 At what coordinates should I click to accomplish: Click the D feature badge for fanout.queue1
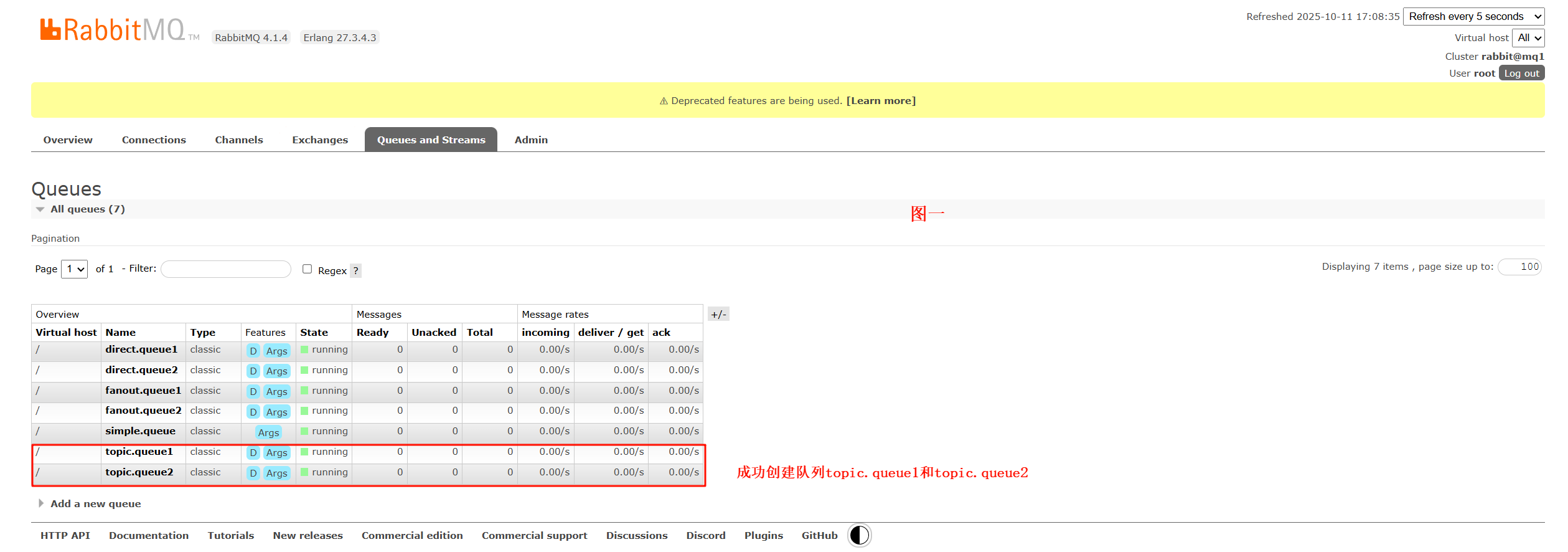pyautogui.click(x=253, y=391)
